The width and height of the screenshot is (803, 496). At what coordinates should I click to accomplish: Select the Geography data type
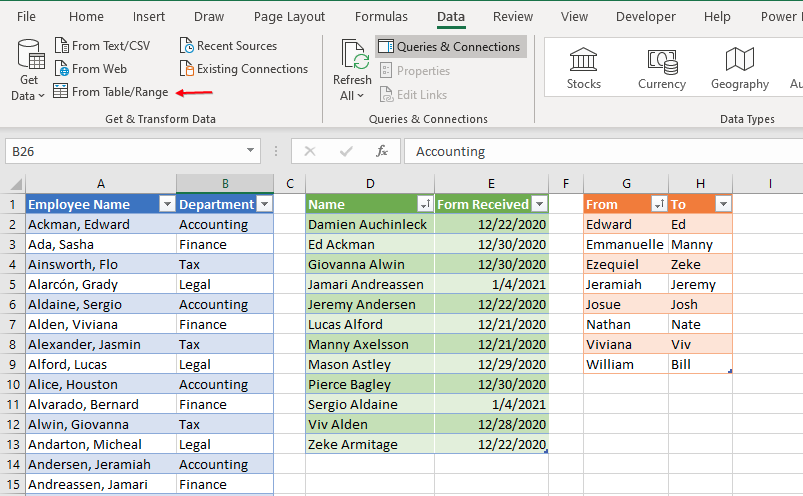739,68
